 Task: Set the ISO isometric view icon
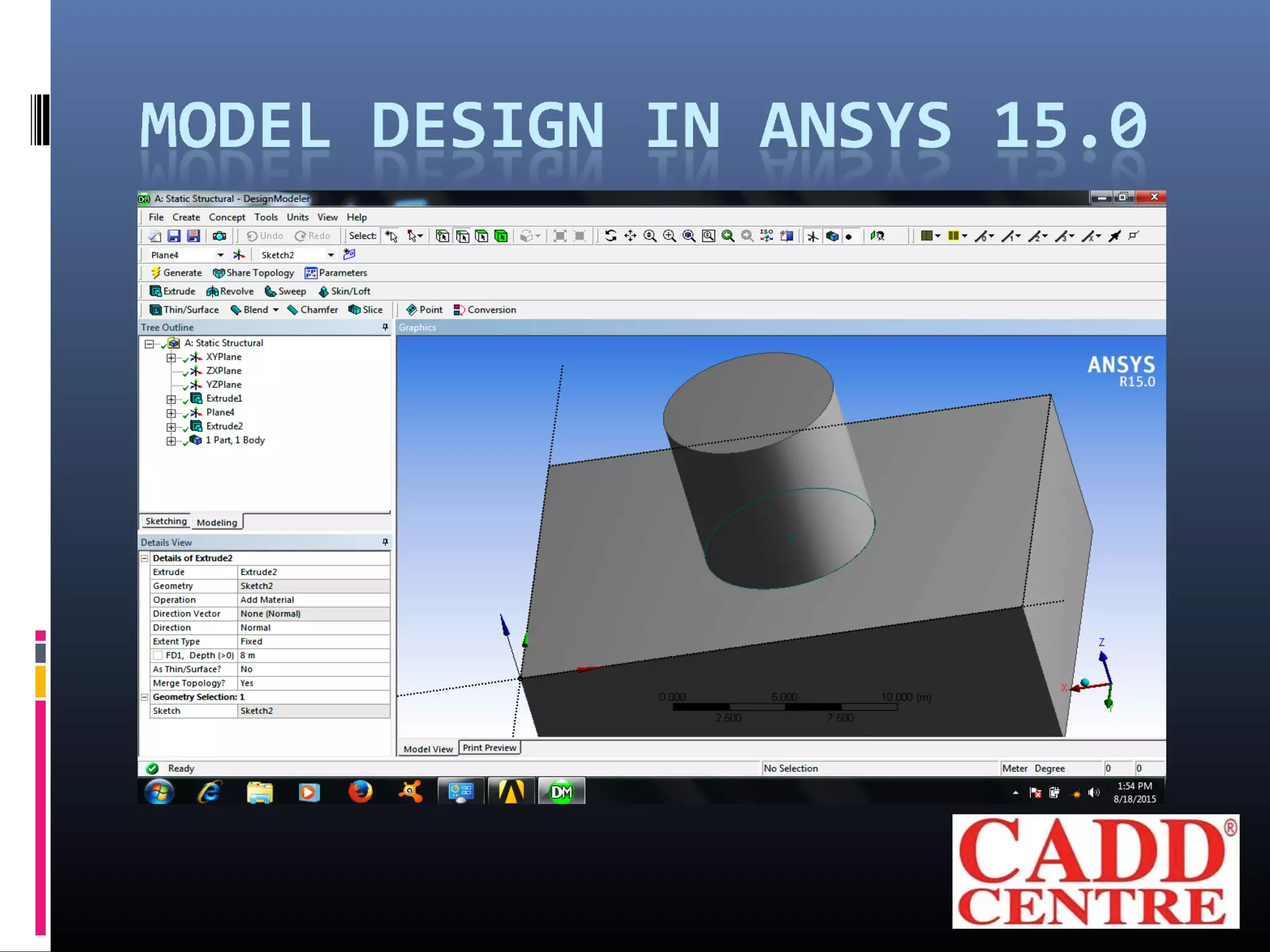[766, 236]
